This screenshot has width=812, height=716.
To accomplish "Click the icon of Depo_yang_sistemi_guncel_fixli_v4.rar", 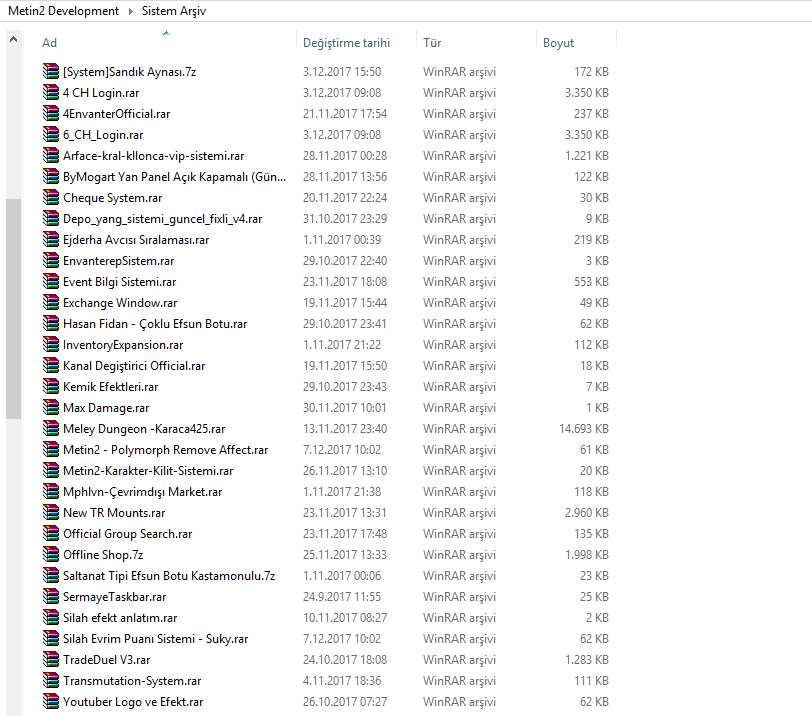I will point(51,218).
